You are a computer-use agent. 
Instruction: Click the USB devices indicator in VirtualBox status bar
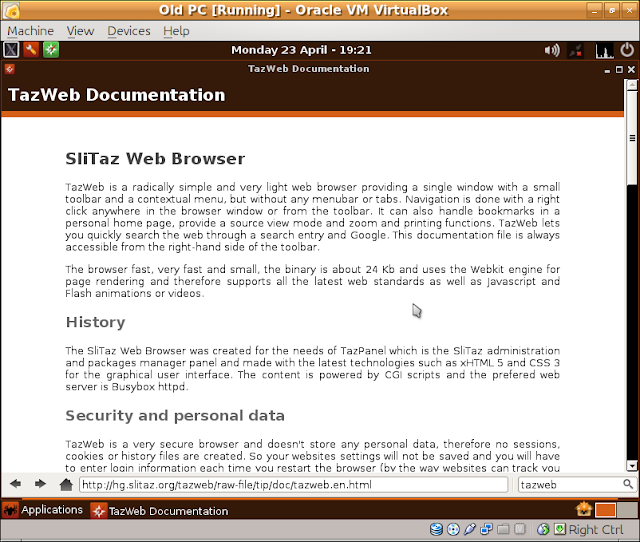(x=470, y=529)
